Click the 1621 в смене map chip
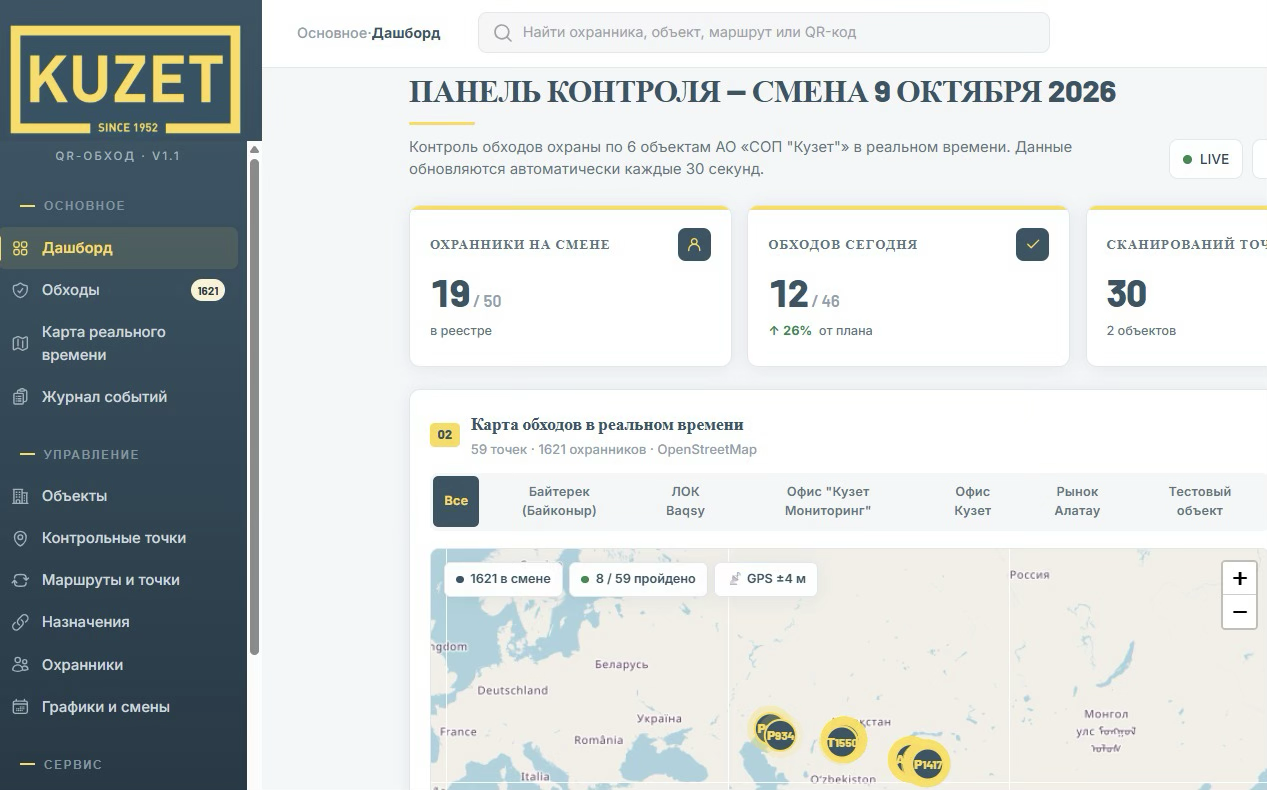 click(504, 579)
